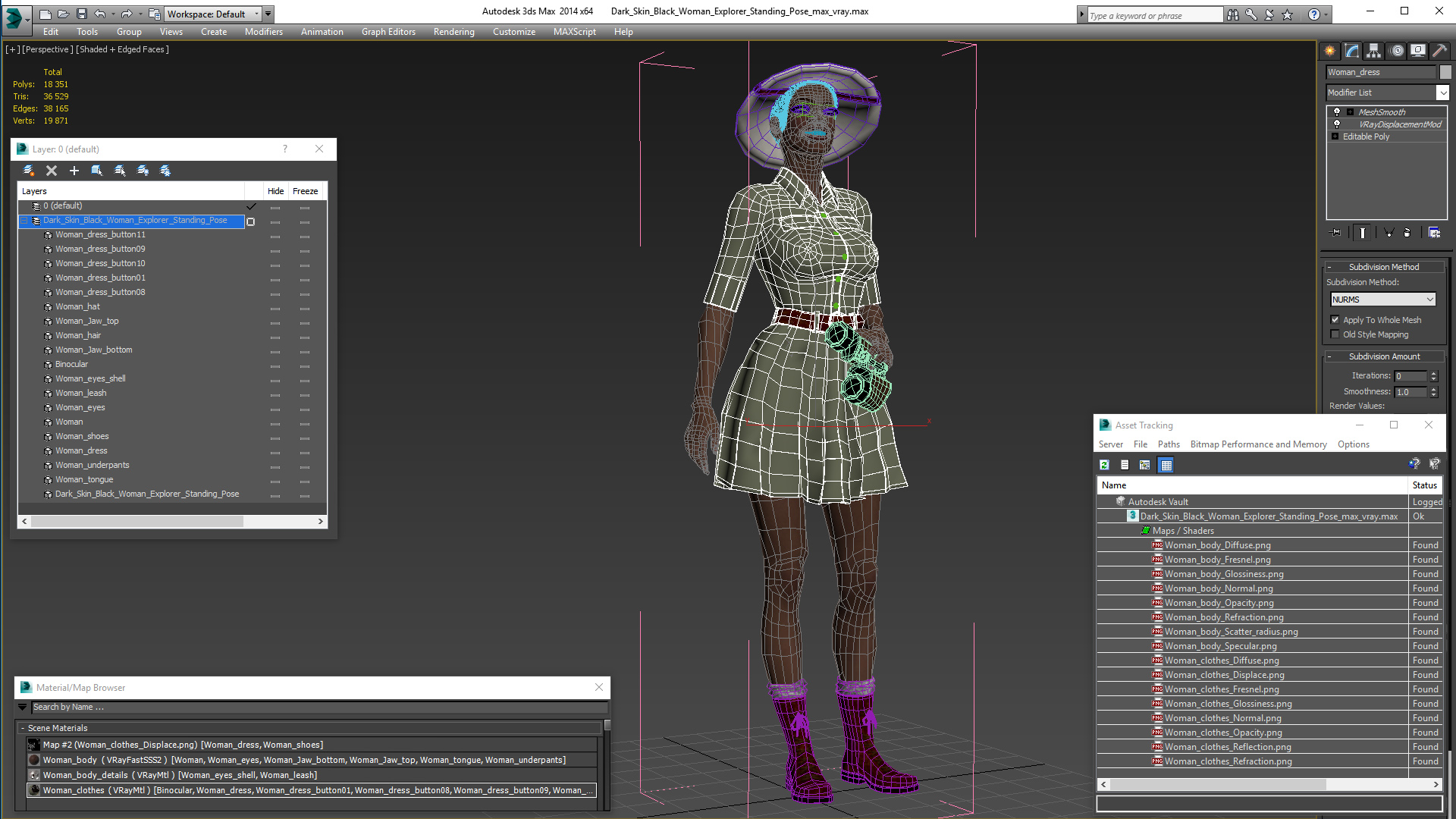Collapse the Scene Materials group

[x=23, y=728]
